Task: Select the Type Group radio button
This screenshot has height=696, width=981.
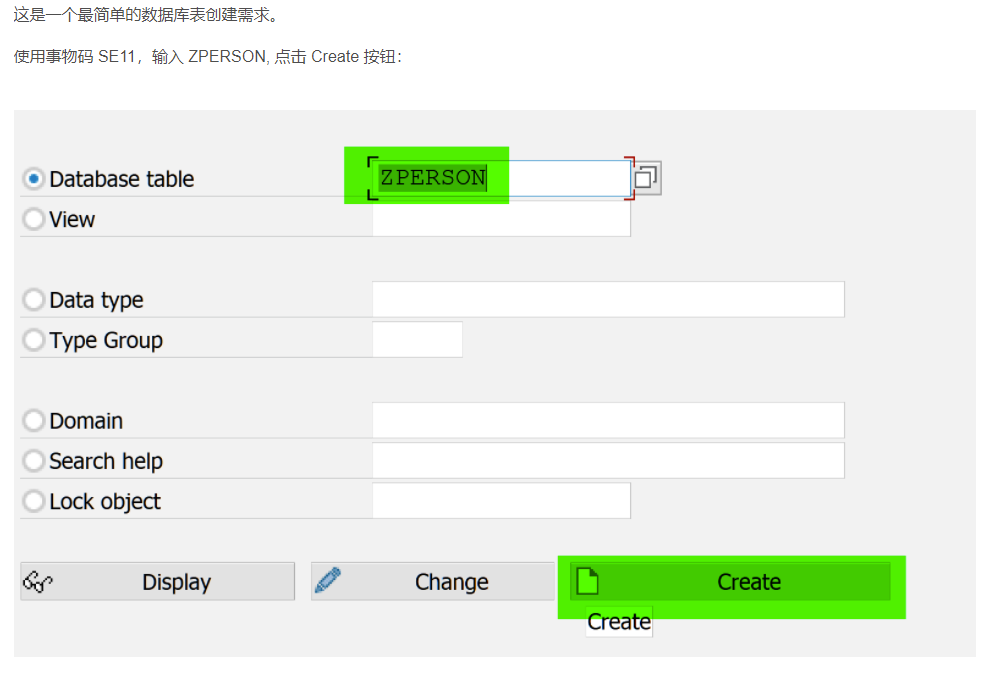Action: click(x=34, y=340)
